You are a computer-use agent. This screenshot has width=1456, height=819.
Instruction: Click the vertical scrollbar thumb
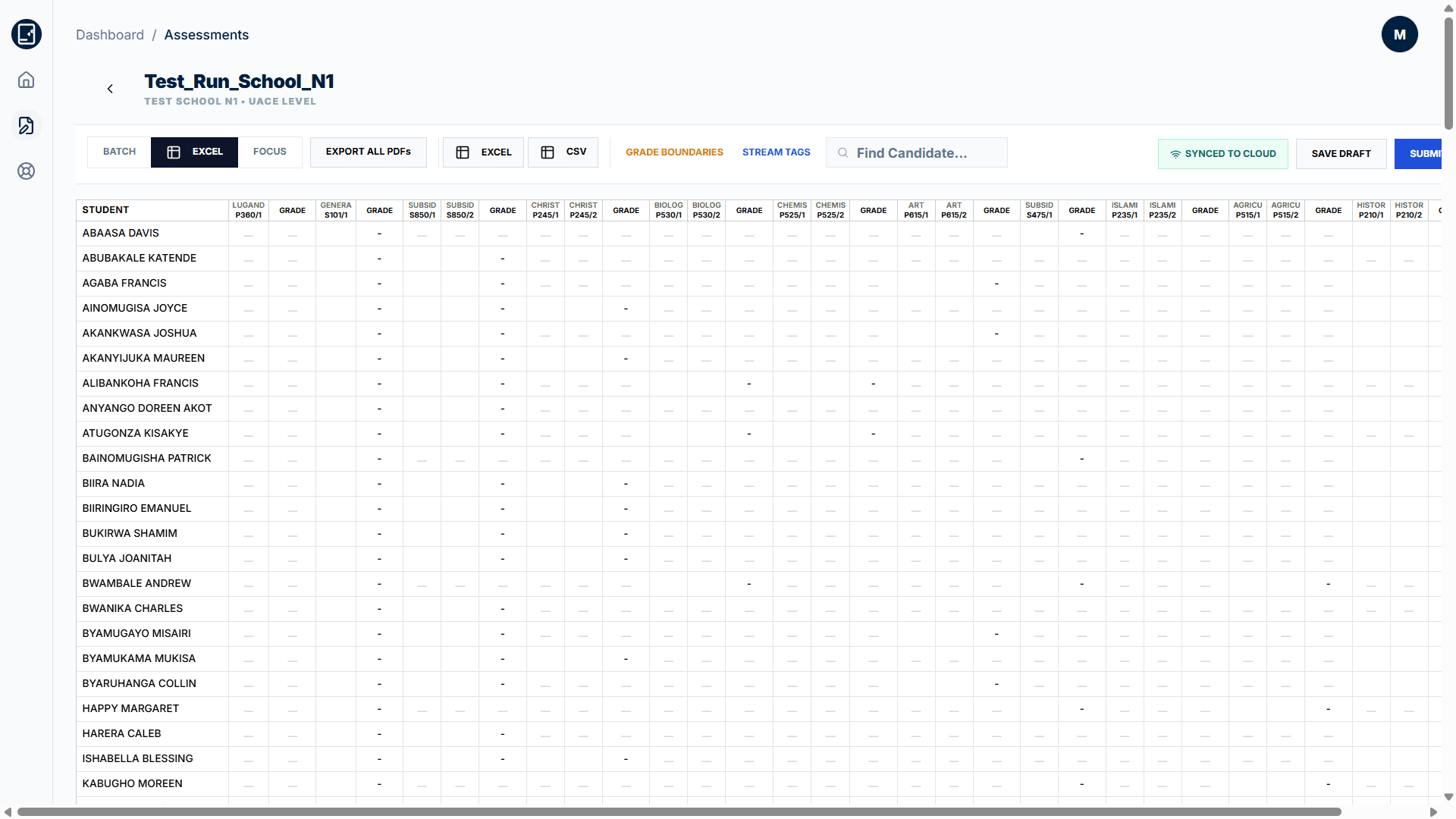[1448, 74]
